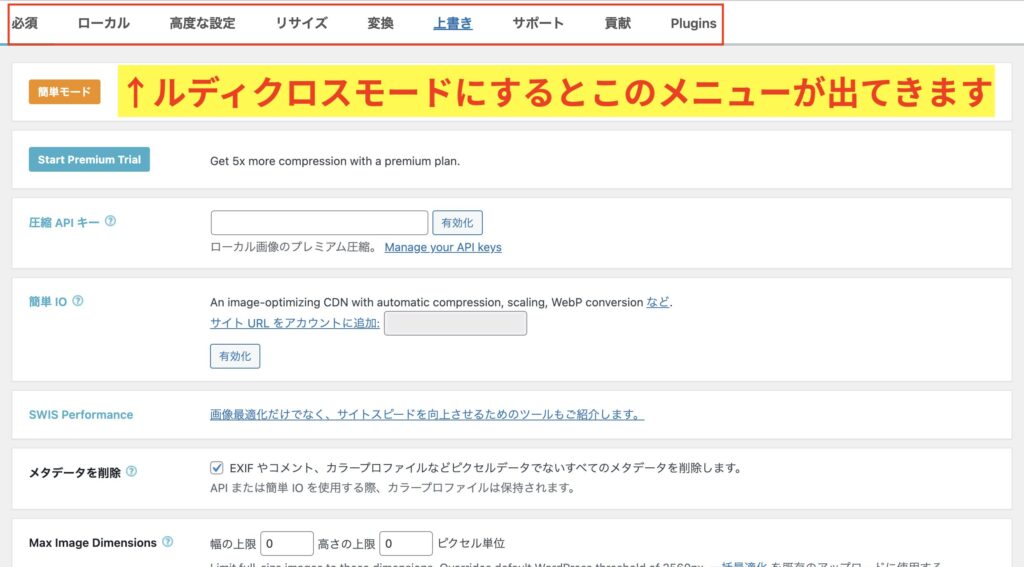
Task: Click help icon beside 簡単 IO label
Action: click(78, 301)
